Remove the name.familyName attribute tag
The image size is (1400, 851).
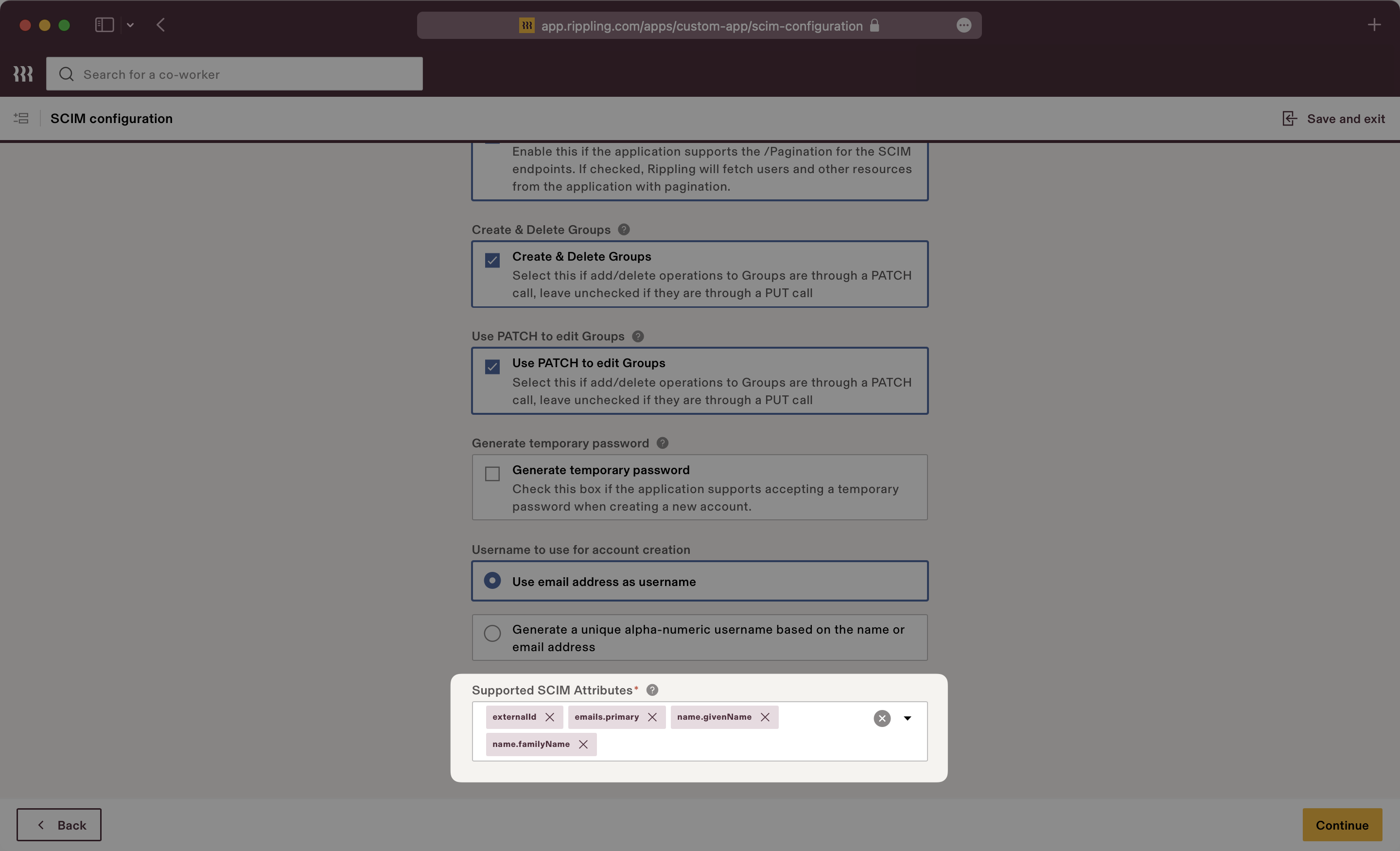pyautogui.click(x=583, y=744)
